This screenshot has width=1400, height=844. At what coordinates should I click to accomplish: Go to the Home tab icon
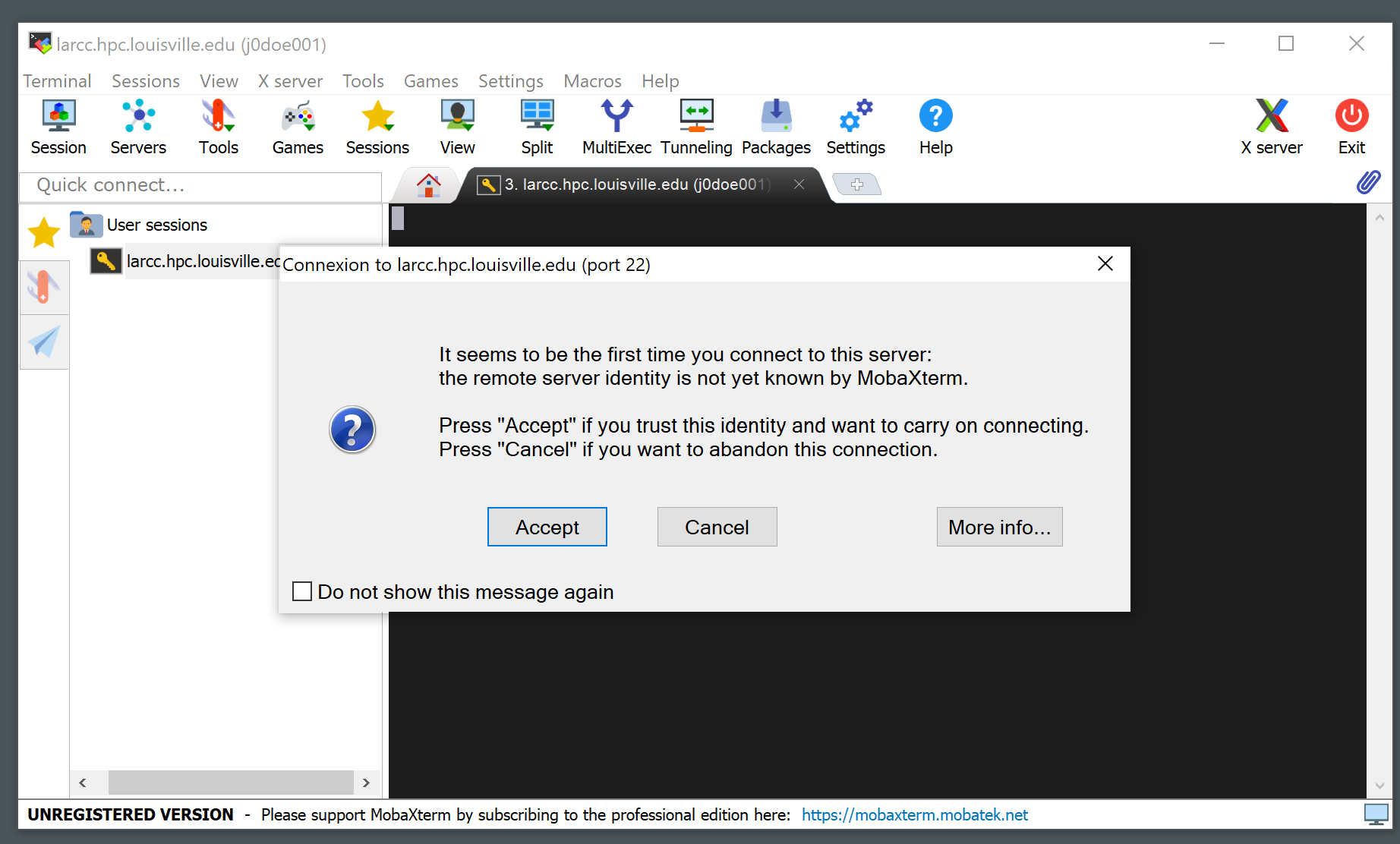tap(429, 185)
